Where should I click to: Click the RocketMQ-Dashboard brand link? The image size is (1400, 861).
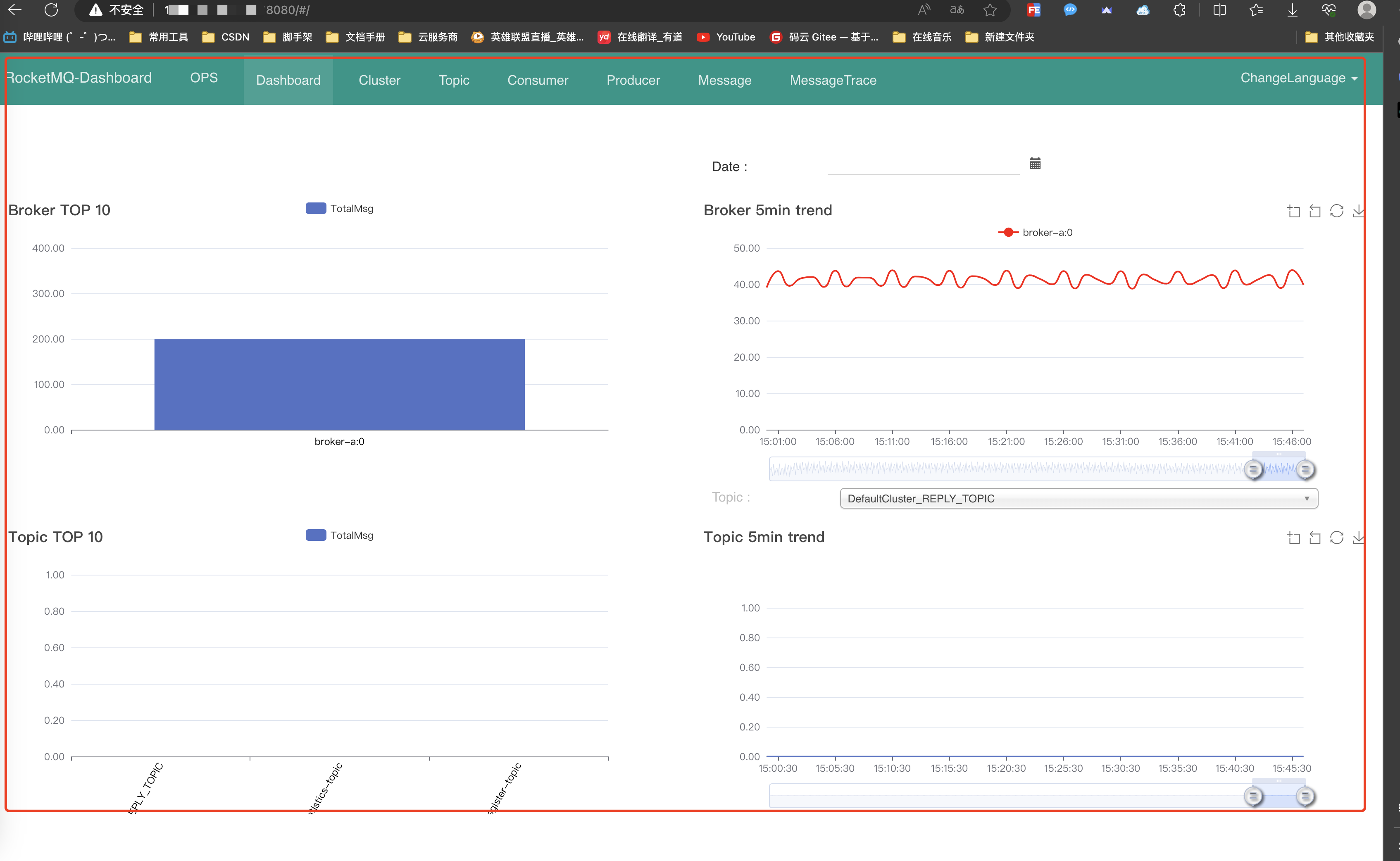pyautogui.click(x=79, y=78)
